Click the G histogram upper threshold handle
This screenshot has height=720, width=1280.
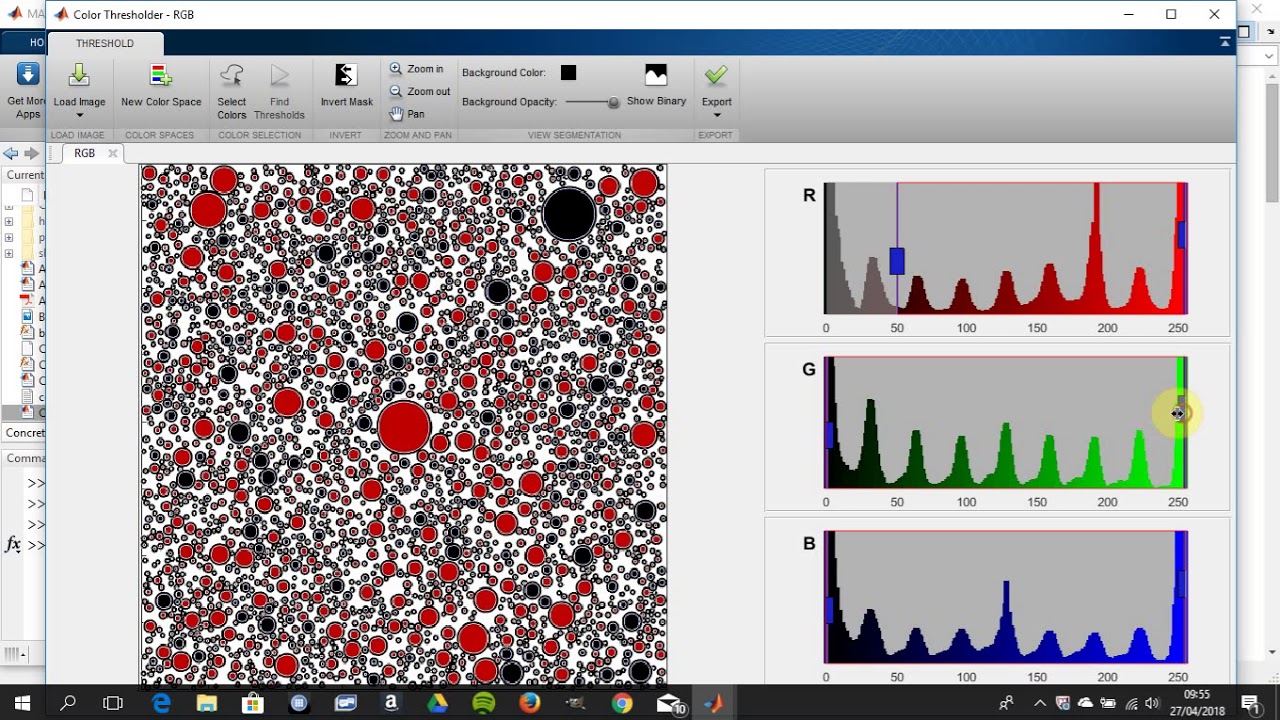point(1181,409)
